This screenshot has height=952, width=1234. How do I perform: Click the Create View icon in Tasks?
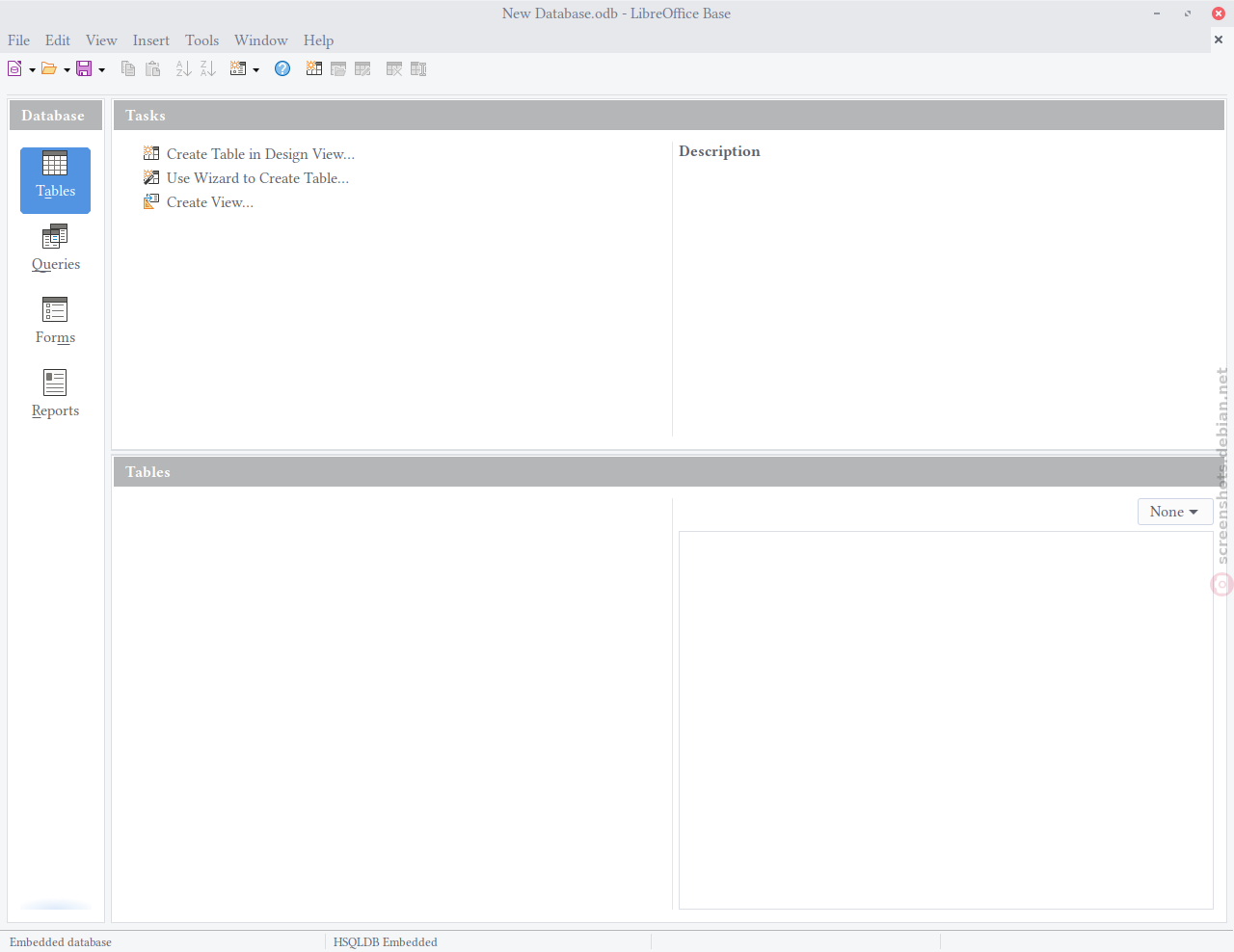click(x=151, y=201)
